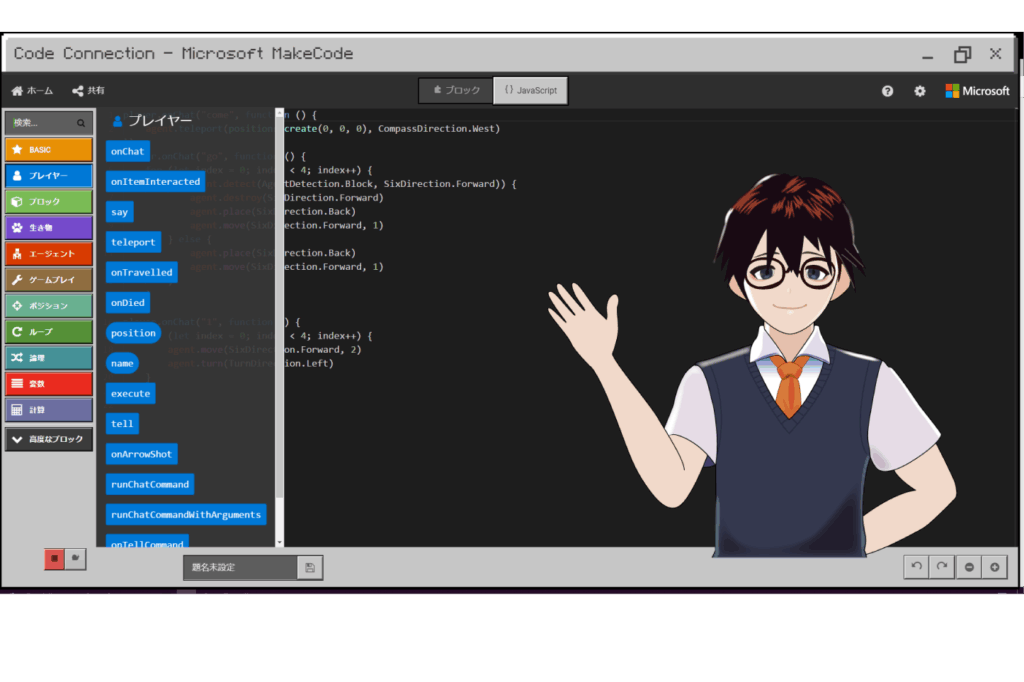Open the ゲームプレイ gameplay category
The width and height of the screenshot is (1024, 682).
coord(49,280)
